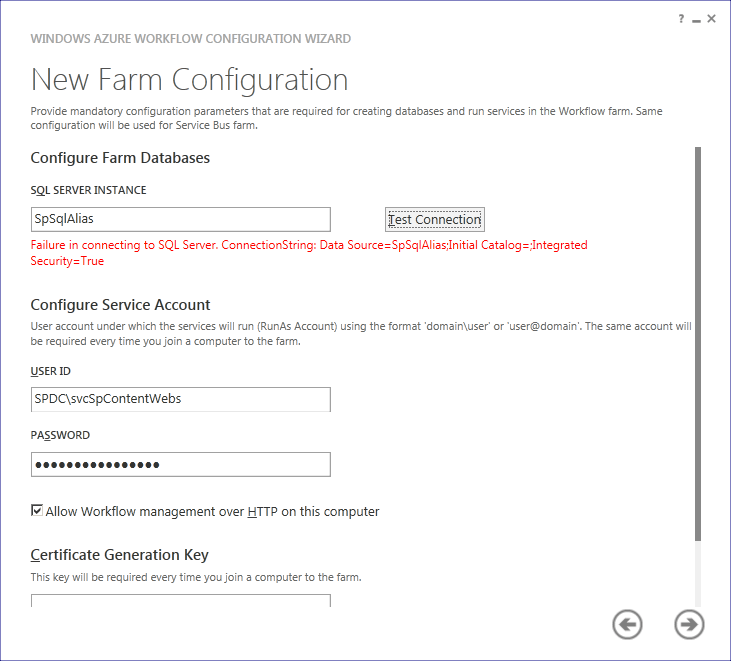Click the USER ID label
The height and width of the screenshot is (661, 731).
50,371
